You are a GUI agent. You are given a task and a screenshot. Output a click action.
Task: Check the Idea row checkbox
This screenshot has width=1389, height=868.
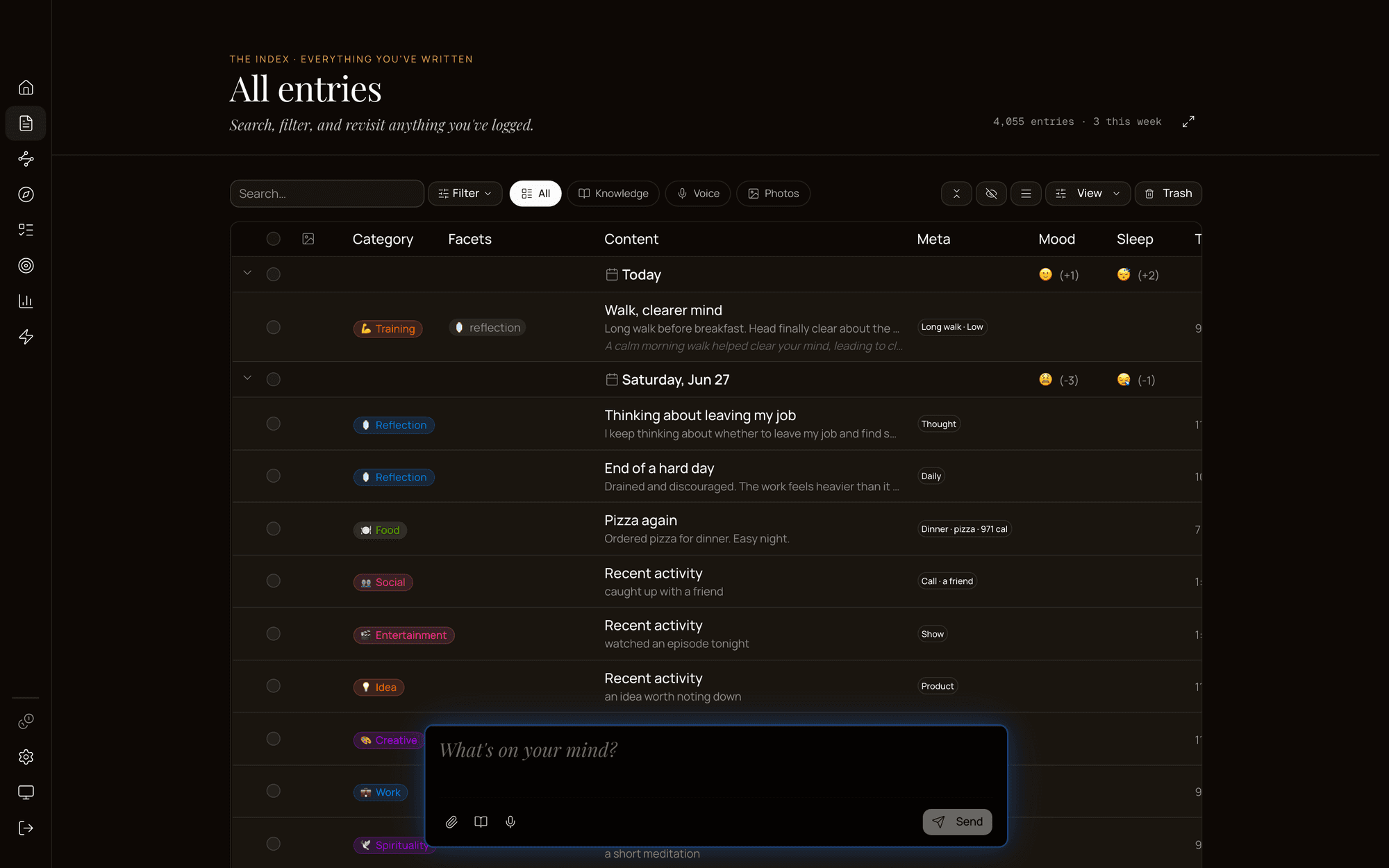coord(274,685)
